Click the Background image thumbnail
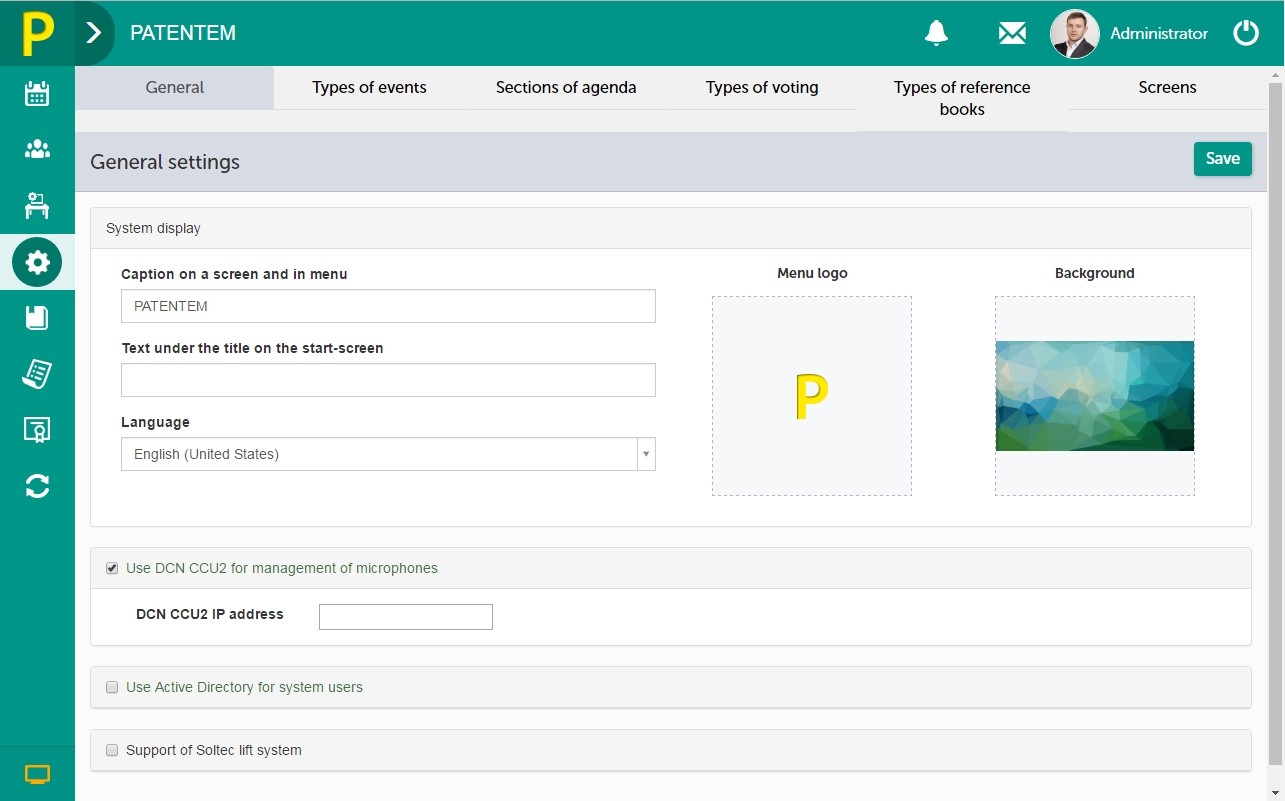Screen dimensions: 1285x801 point(1095,396)
